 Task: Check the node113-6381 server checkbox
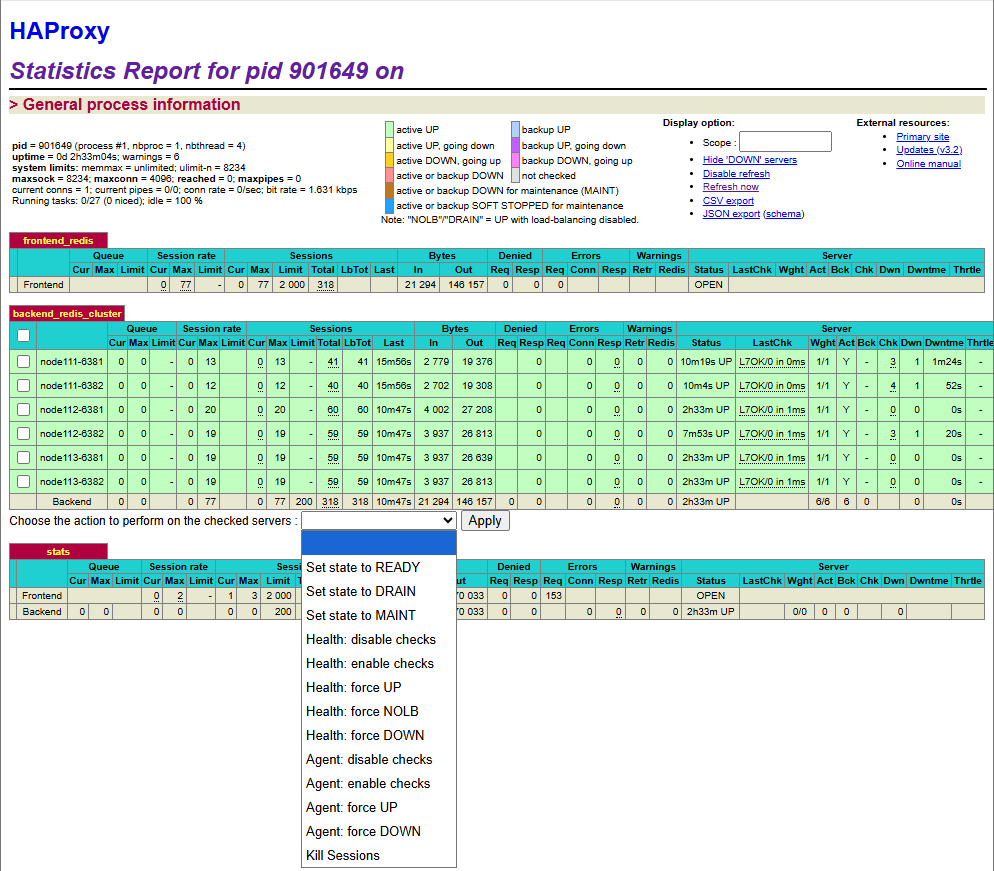tap(23, 458)
